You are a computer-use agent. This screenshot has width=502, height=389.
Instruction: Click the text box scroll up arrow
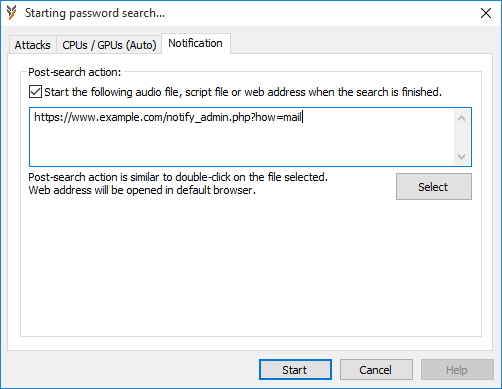[x=462, y=118]
